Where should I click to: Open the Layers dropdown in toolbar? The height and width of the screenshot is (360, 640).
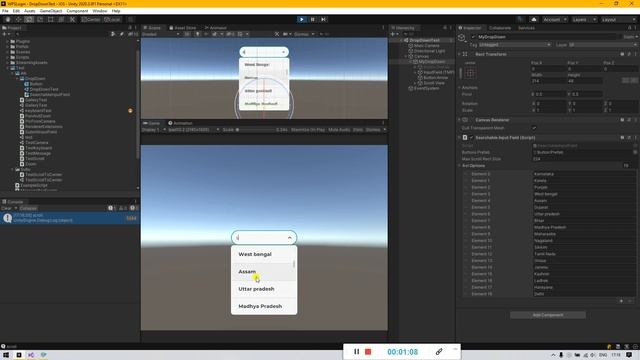click(x=584, y=19)
